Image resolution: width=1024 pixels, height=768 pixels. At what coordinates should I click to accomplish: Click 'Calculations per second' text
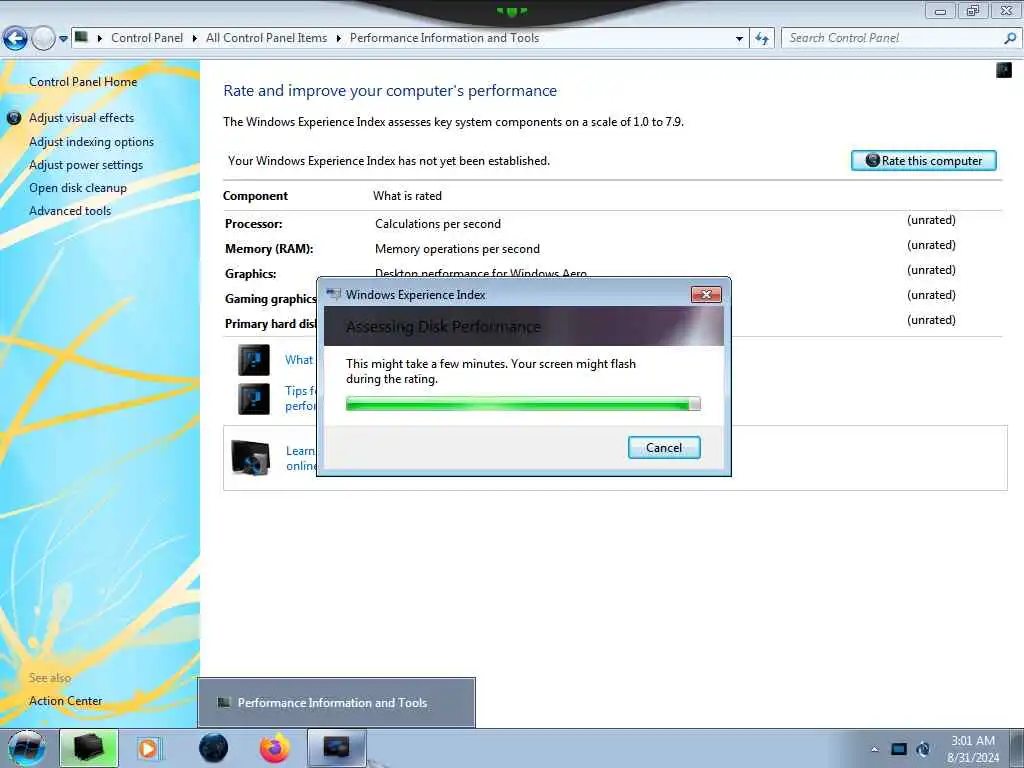438,224
